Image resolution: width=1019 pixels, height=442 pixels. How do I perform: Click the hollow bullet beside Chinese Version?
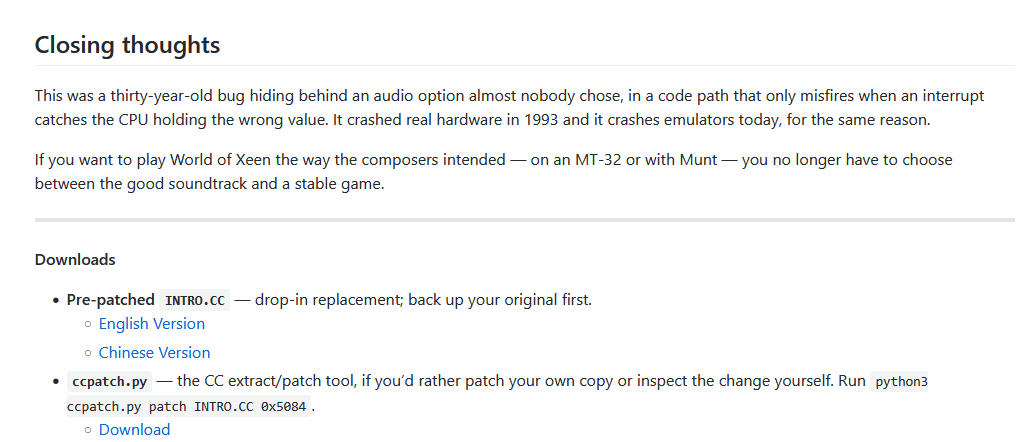[x=88, y=353]
